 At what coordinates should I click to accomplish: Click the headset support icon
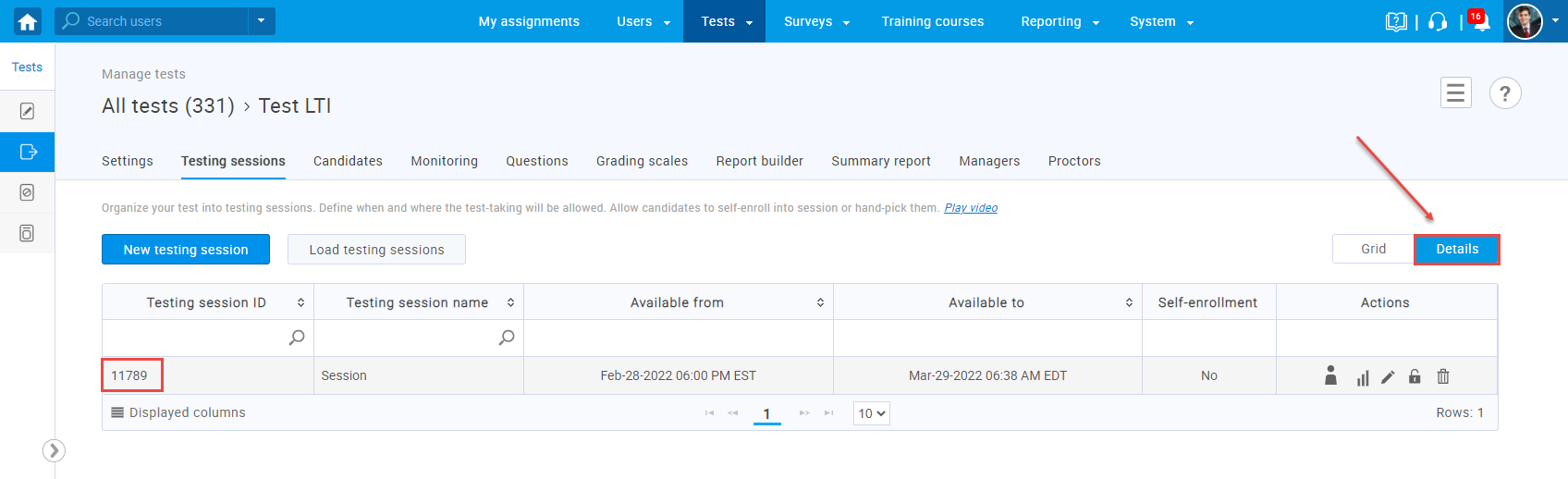(1438, 22)
